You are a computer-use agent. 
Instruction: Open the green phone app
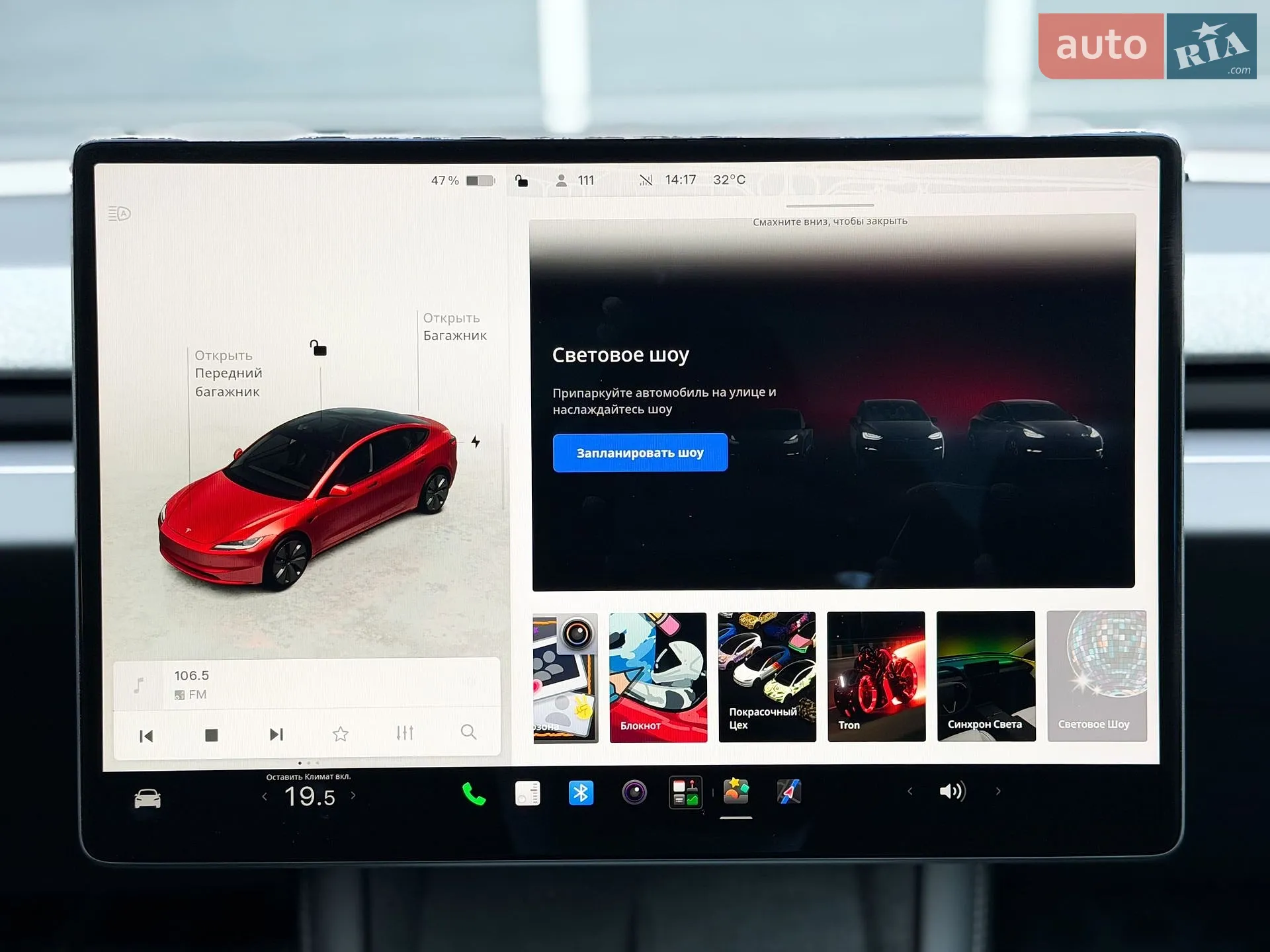coord(474,793)
